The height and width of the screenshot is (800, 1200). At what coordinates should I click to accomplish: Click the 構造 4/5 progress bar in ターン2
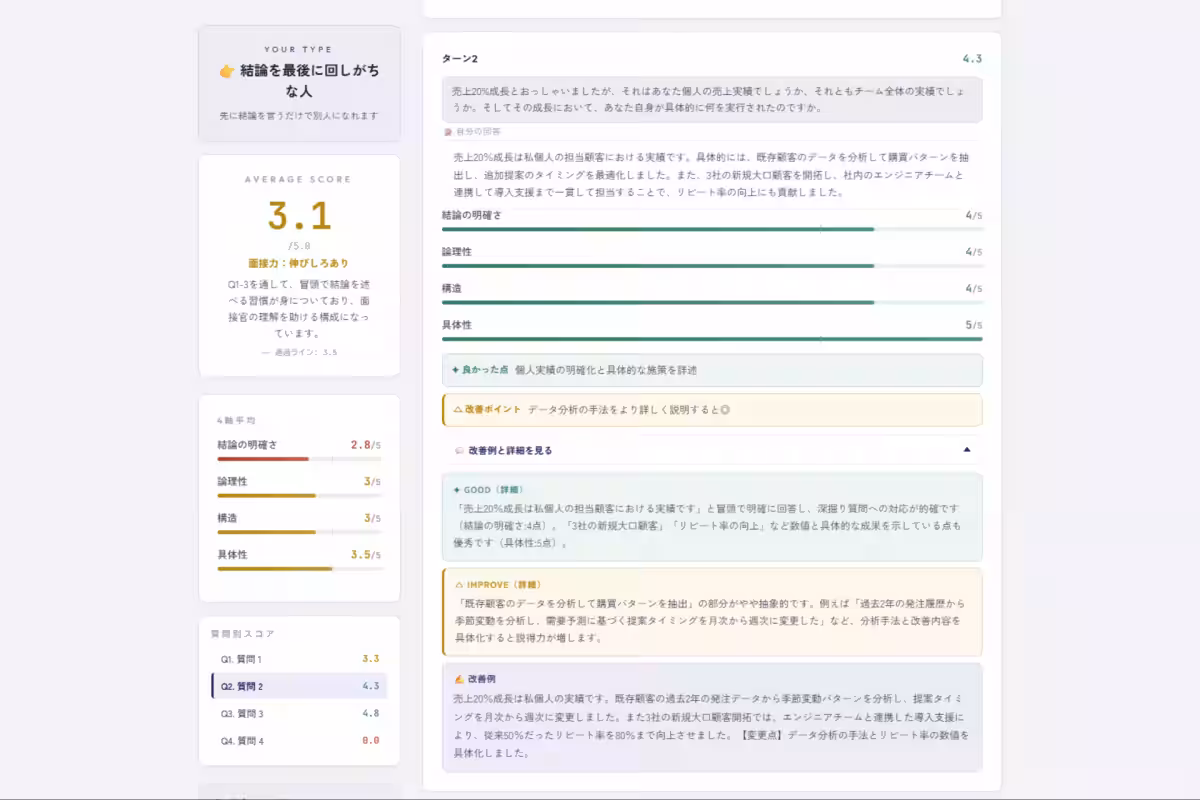tap(712, 302)
